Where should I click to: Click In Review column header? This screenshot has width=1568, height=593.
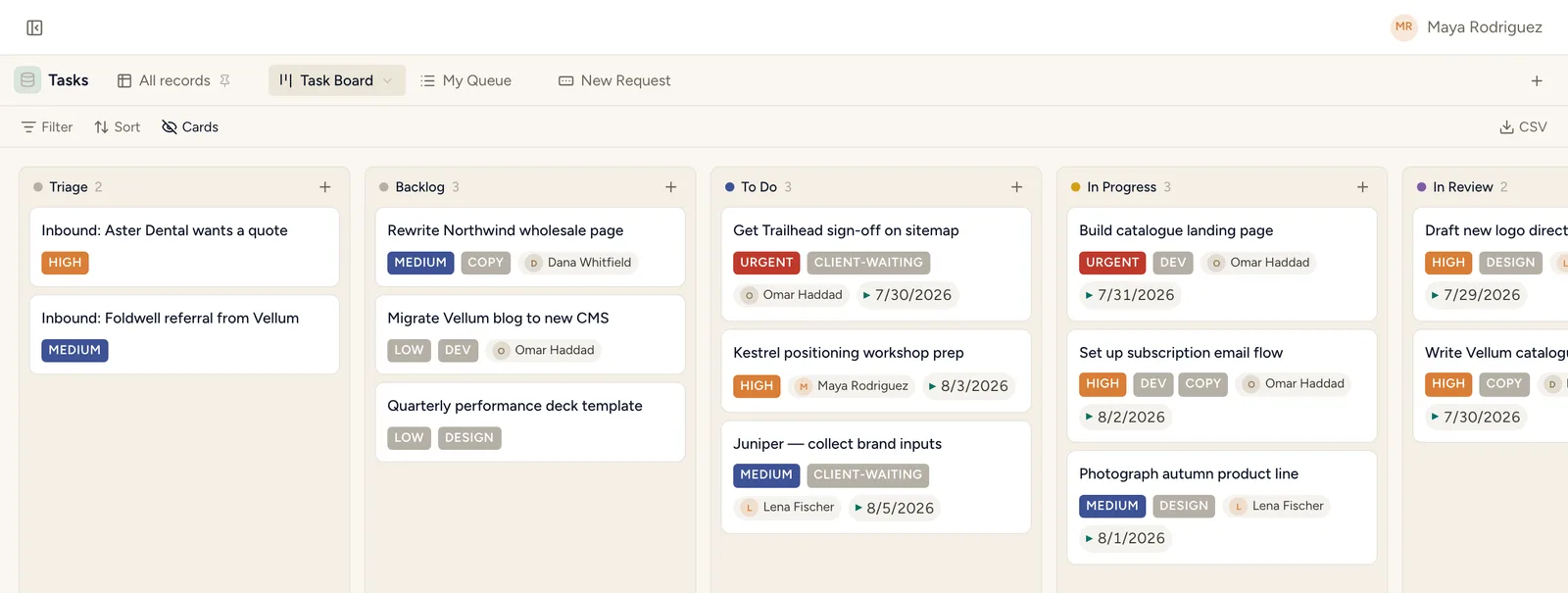coord(1462,187)
